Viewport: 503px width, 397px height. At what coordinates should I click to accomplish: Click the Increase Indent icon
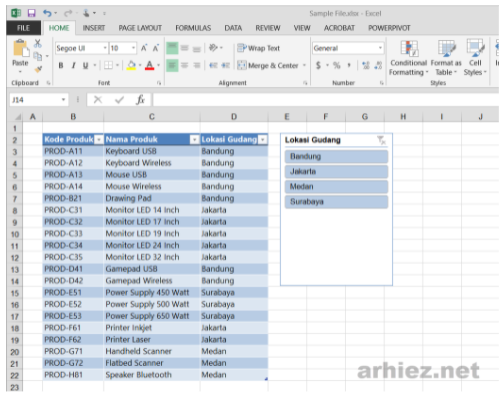tap(226, 65)
